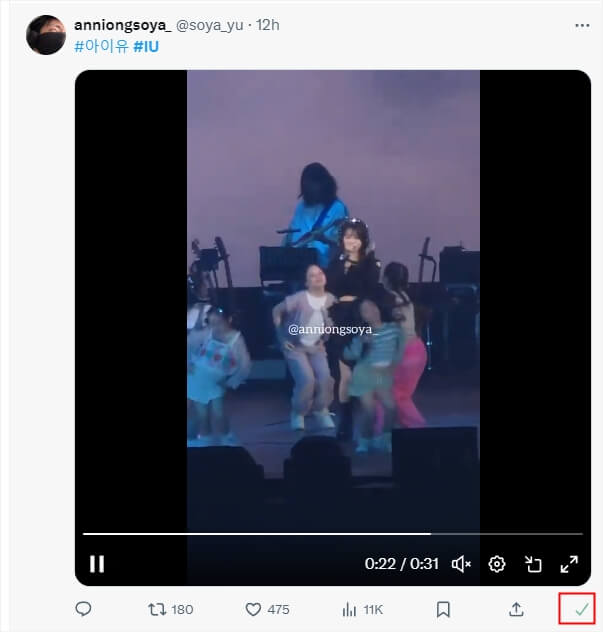
Task: View tweet analytics showing 11K views
Action: tap(350, 609)
